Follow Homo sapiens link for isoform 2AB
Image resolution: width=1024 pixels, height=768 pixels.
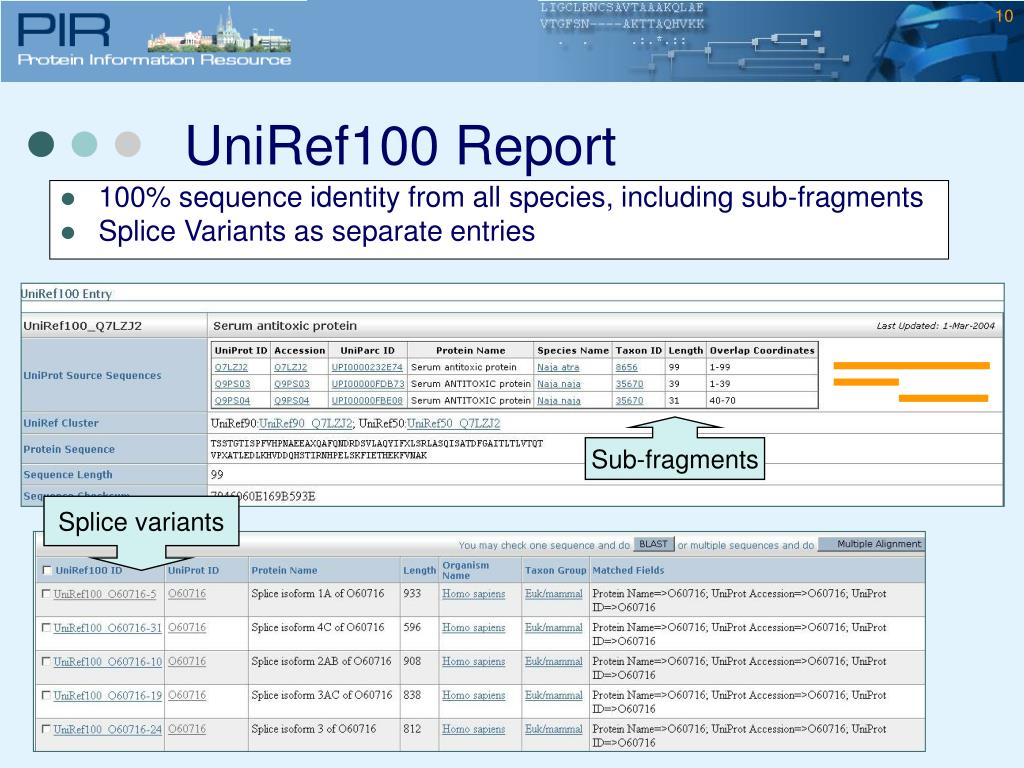473,662
